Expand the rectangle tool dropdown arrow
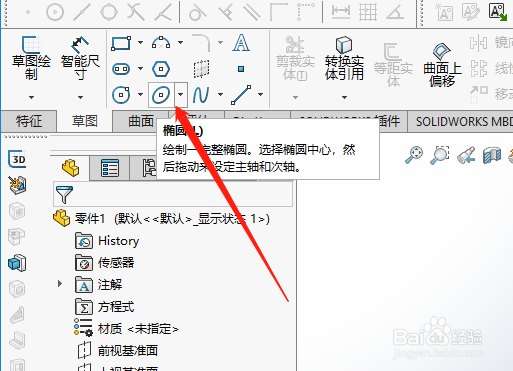513x371 pixels. pyautogui.click(x=140, y=42)
